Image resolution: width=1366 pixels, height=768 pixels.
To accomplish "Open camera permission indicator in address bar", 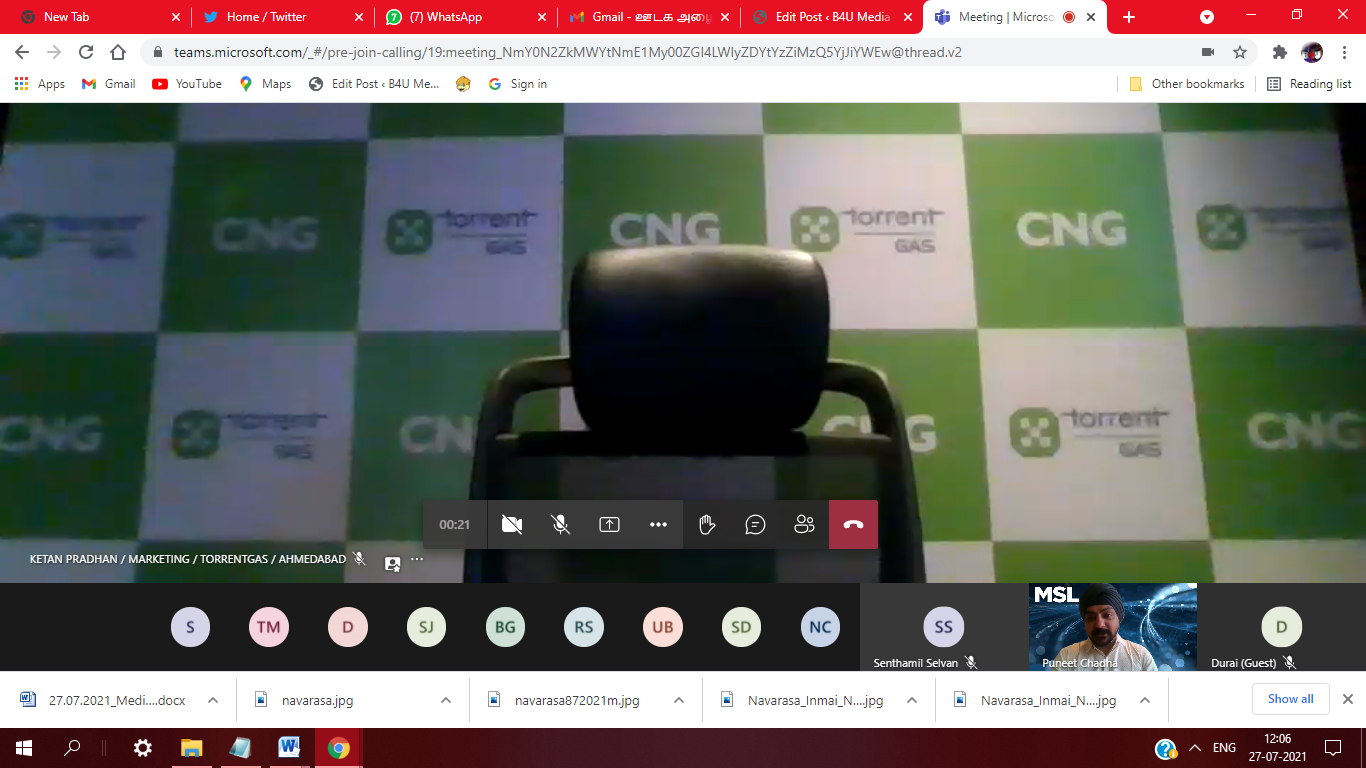I will 1208,52.
